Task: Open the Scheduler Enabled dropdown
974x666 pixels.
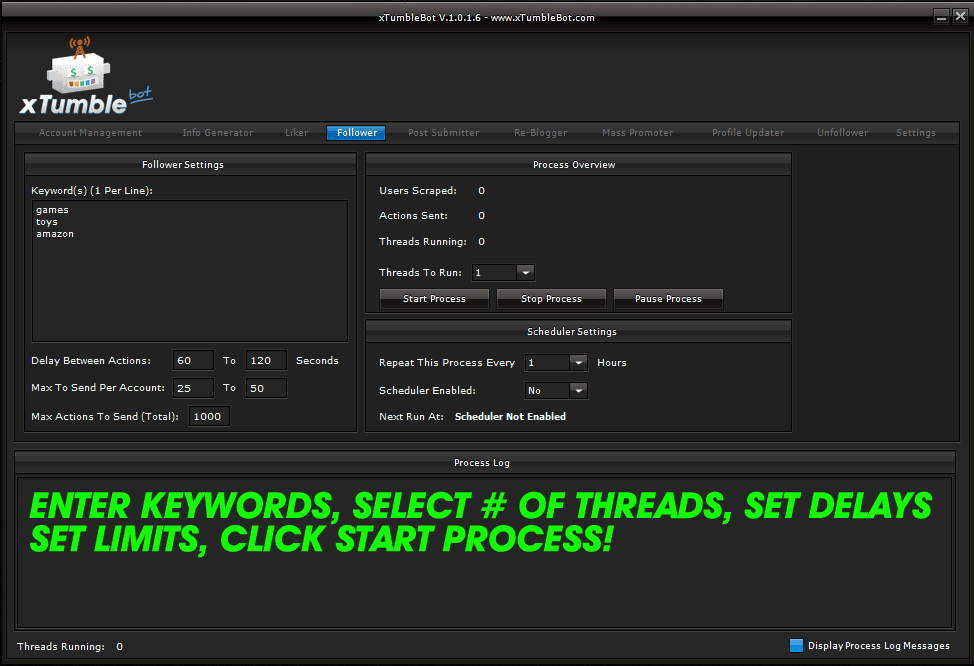Action: [x=578, y=390]
